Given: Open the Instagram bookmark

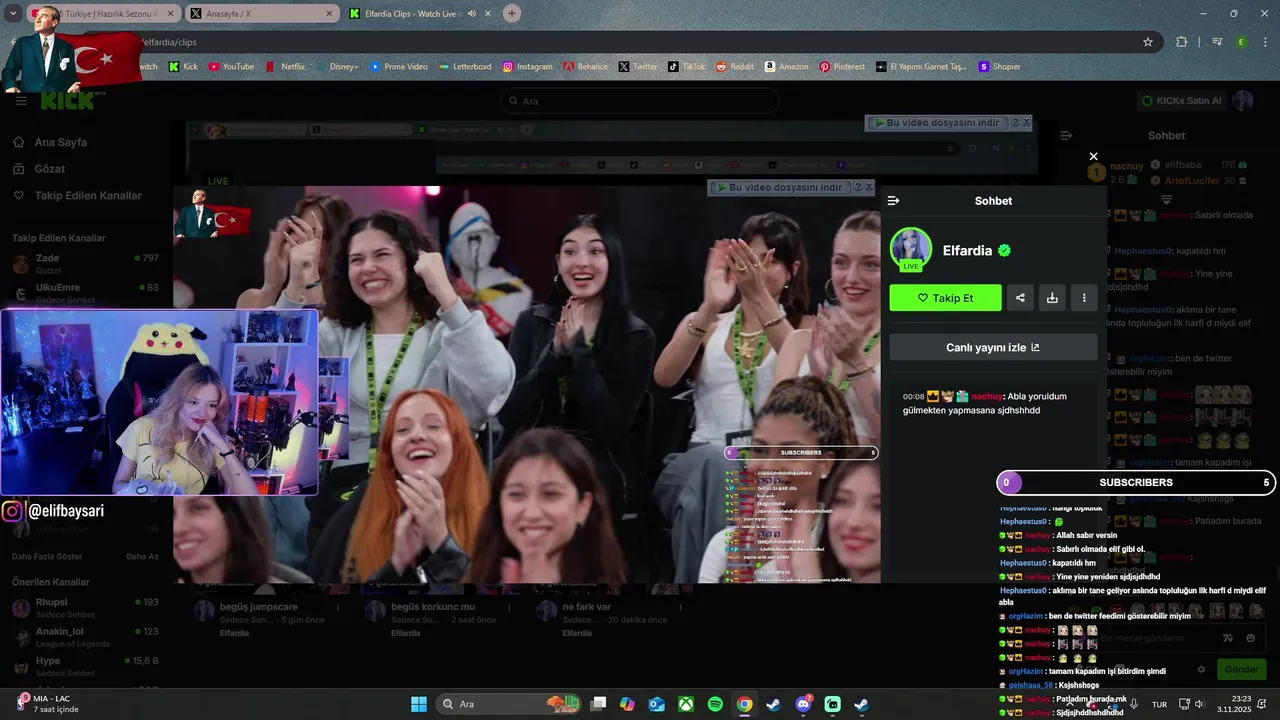Looking at the screenshot, I should pos(527,67).
